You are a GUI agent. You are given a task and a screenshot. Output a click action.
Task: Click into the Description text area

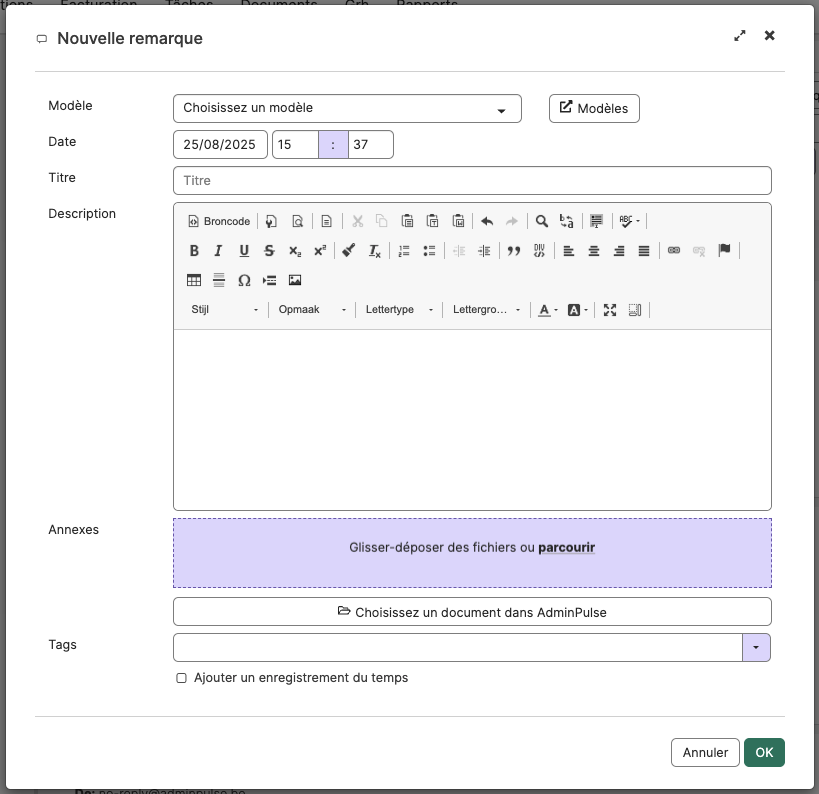click(472, 419)
